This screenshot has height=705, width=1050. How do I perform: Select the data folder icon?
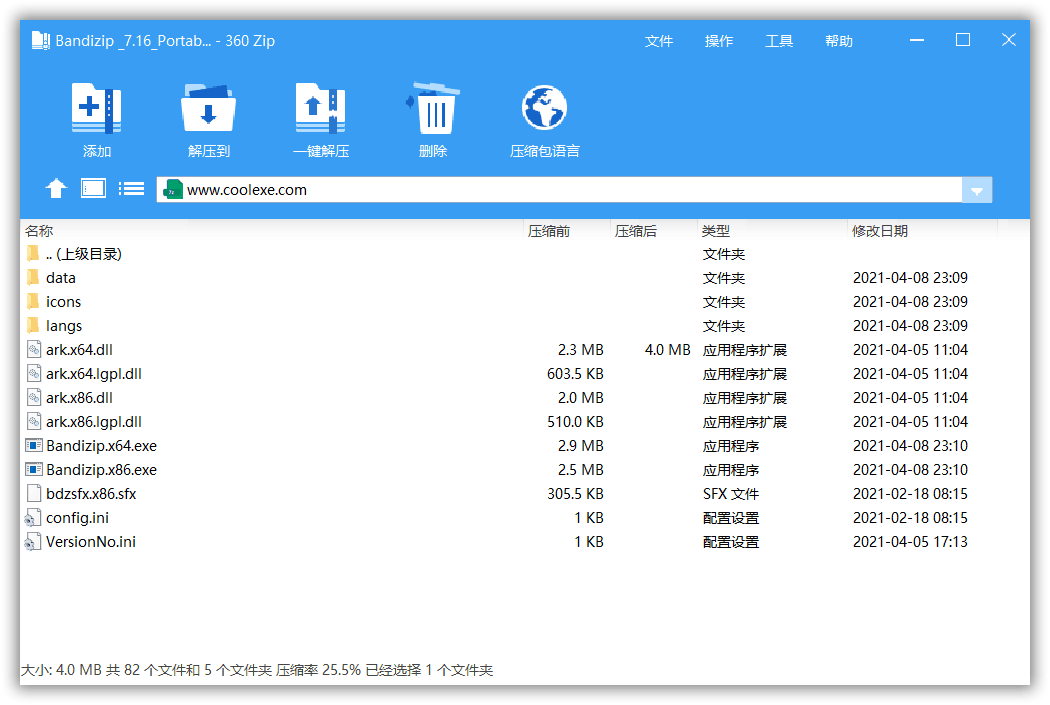33,277
